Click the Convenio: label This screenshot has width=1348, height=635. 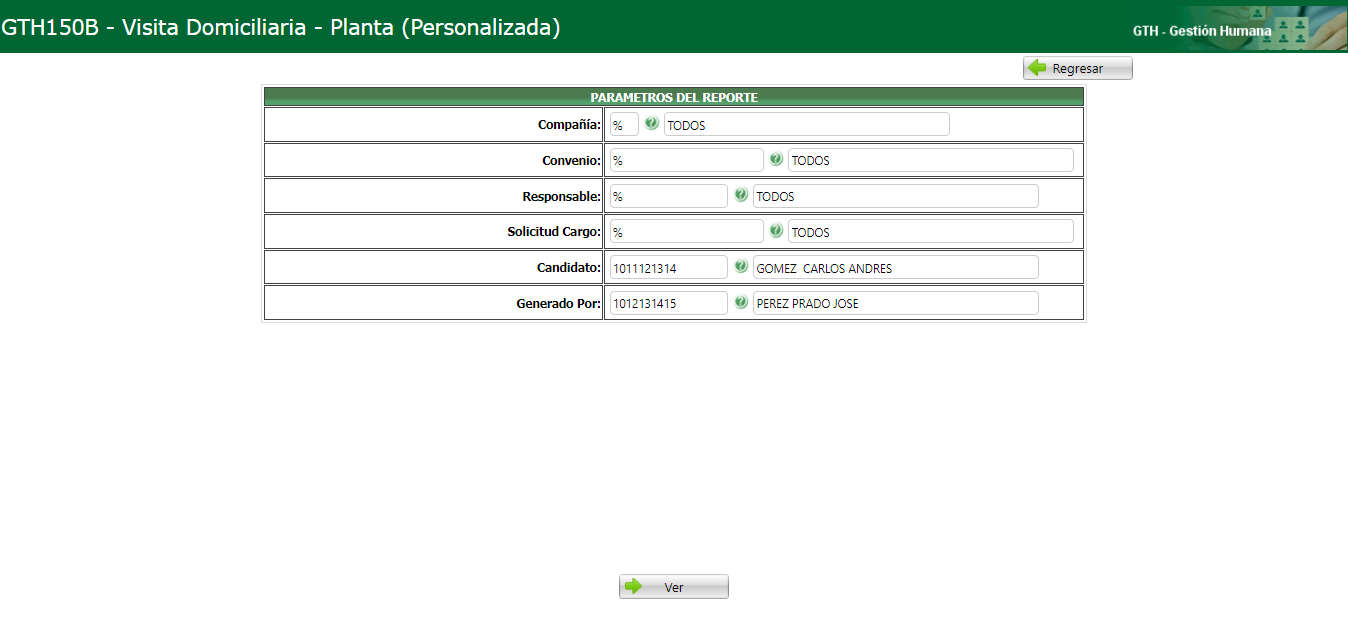click(x=572, y=160)
